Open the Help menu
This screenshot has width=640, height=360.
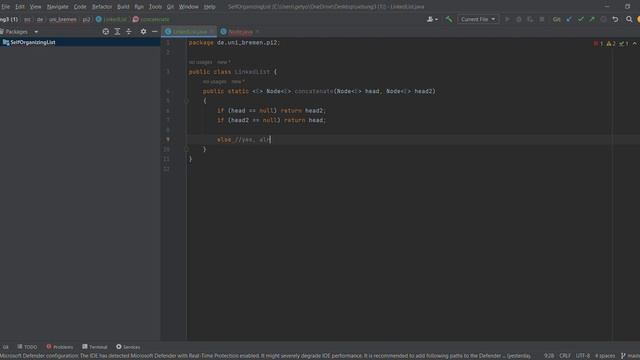click(x=209, y=7)
